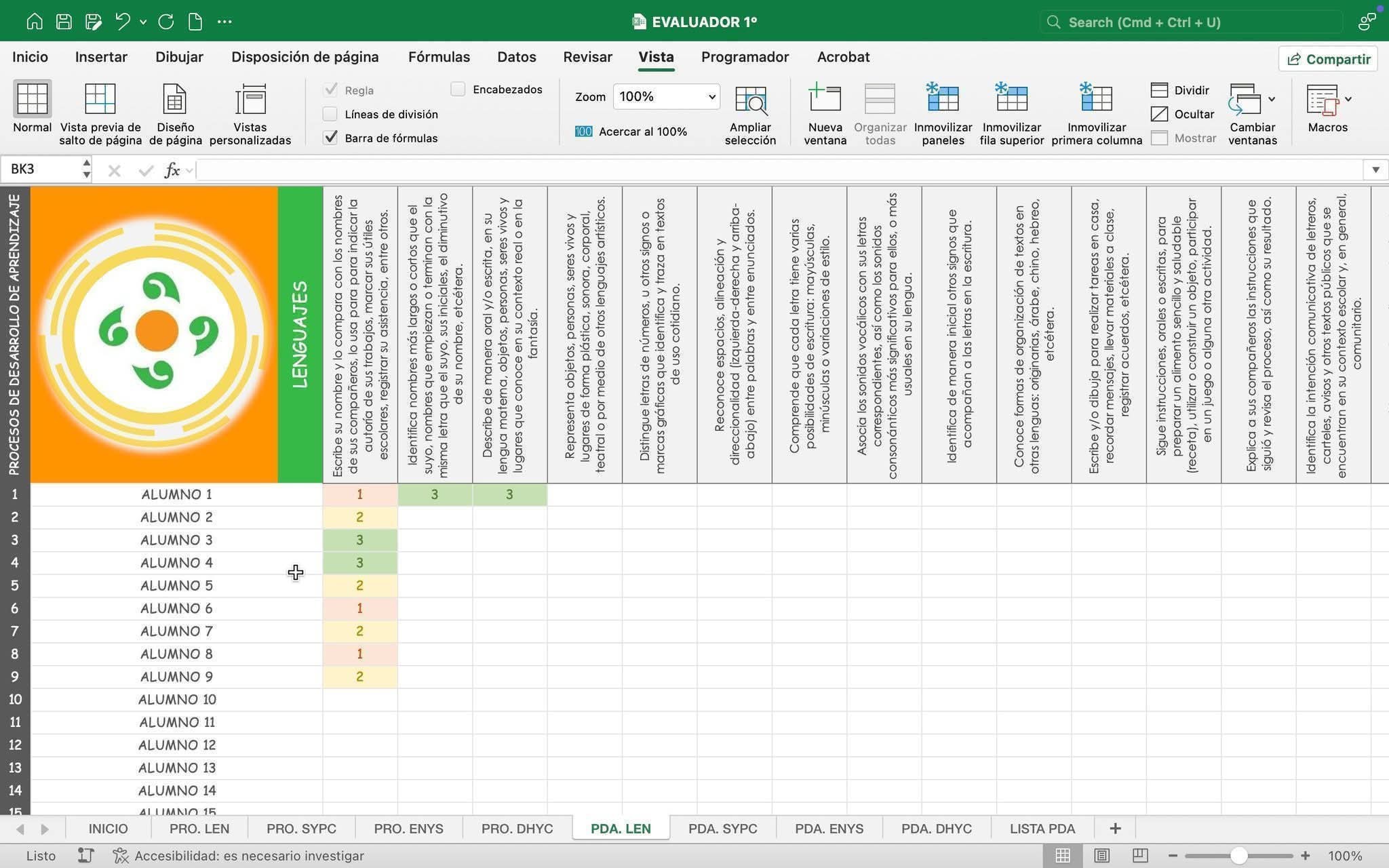Viewport: 1389px width, 868px height.
Task: Open the Datos ribbon tab
Action: tap(517, 57)
